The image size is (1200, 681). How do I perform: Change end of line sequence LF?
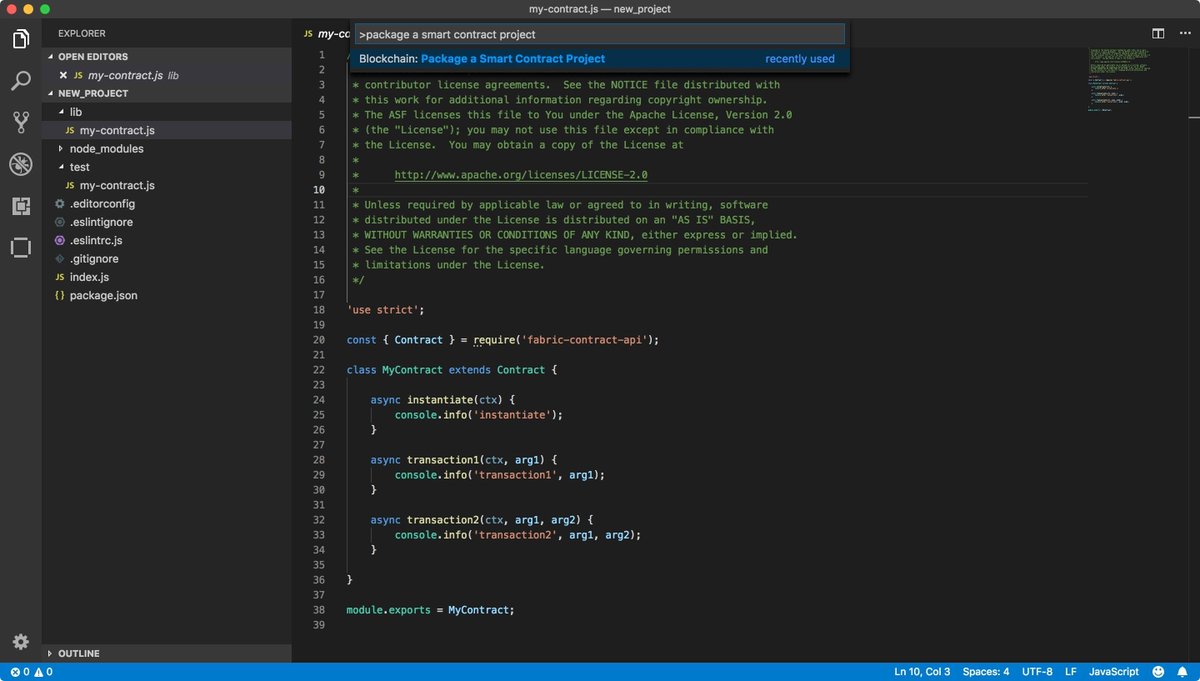coord(1071,672)
